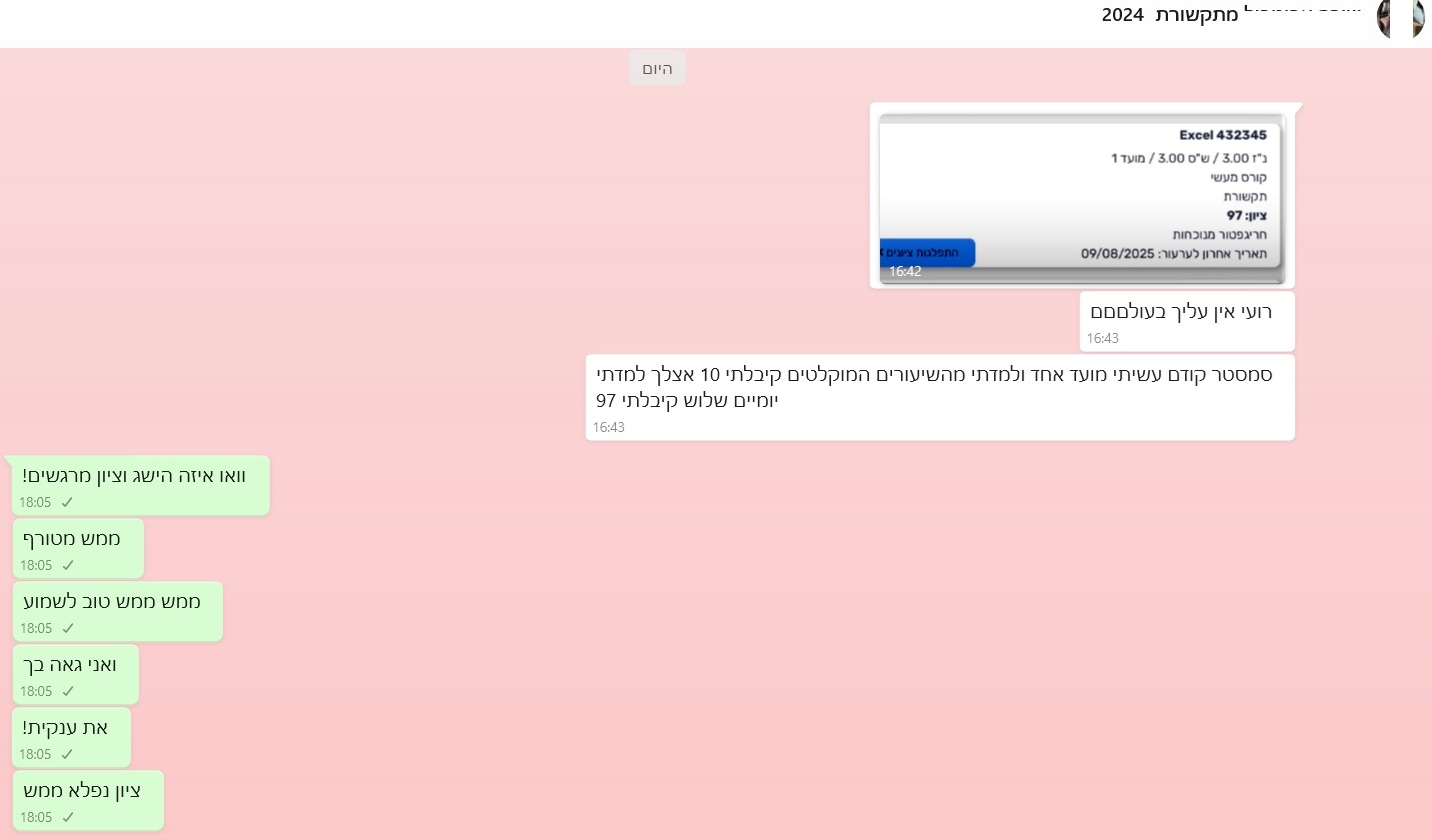The width and height of the screenshot is (1432, 840).
Task: Click the 'היום' date badge
Action: (x=657, y=68)
